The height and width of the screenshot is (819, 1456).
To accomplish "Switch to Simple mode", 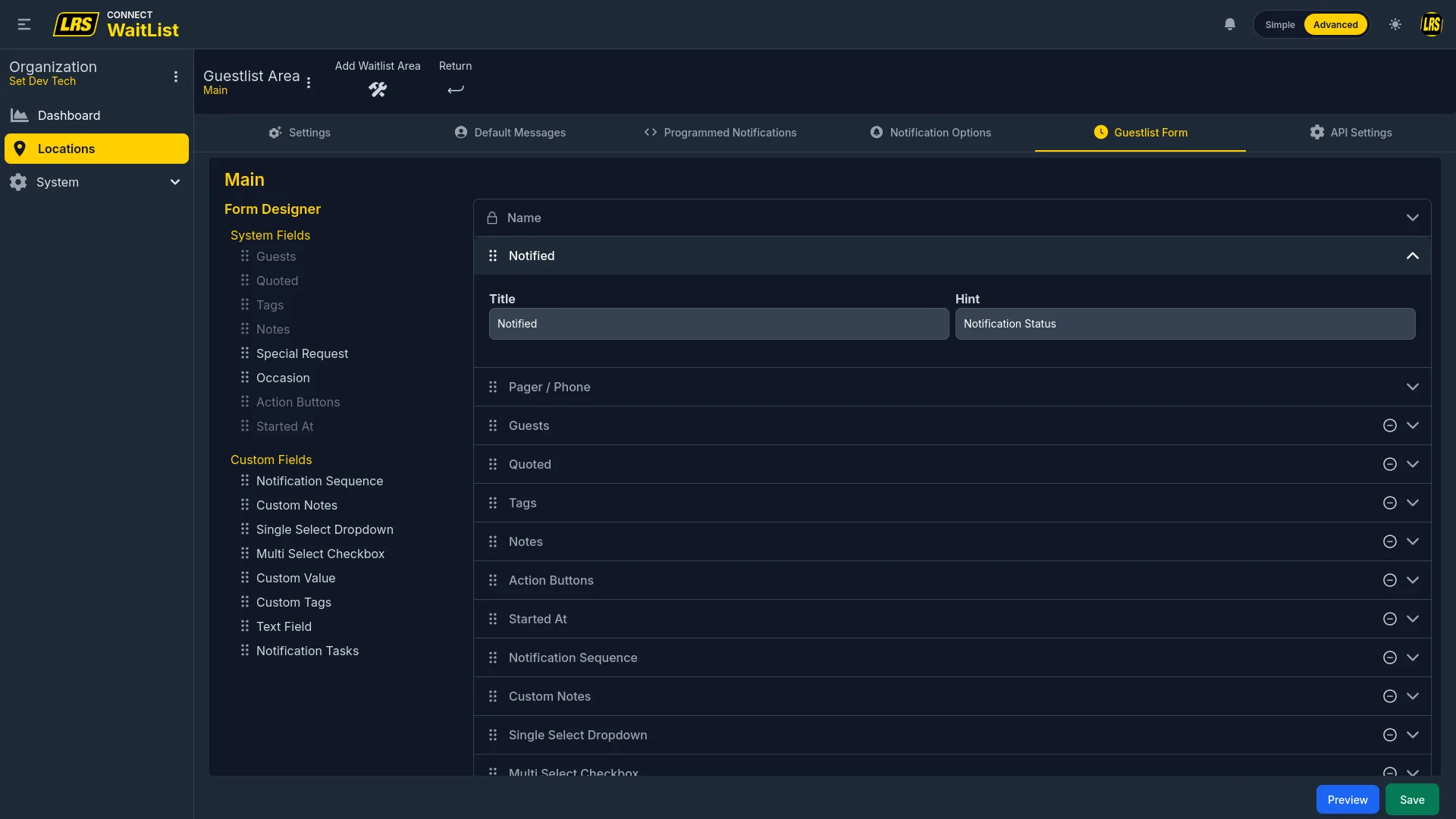I will pos(1280,24).
